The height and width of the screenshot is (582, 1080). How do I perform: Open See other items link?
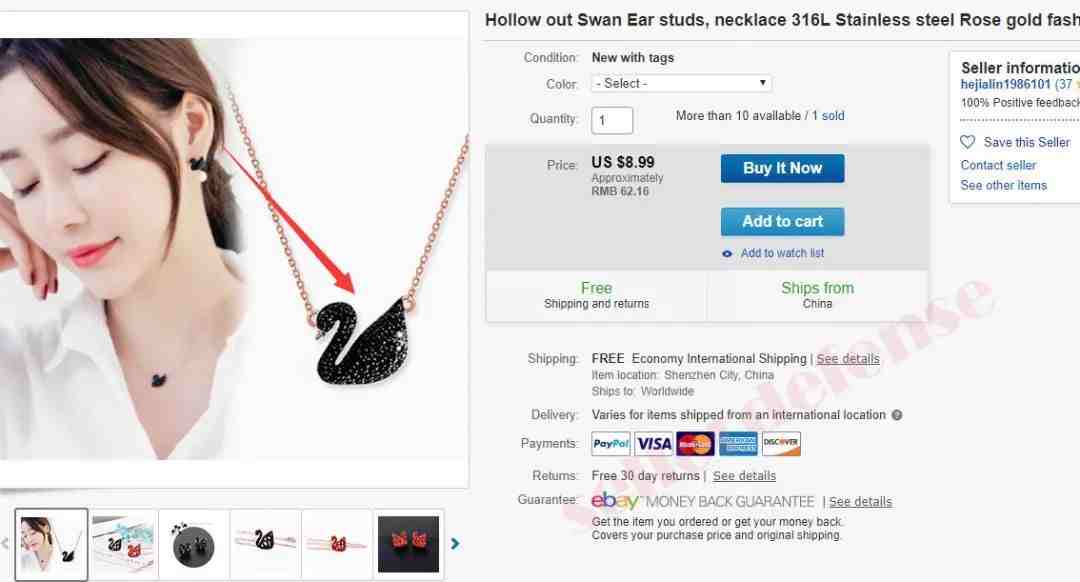(1004, 185)
